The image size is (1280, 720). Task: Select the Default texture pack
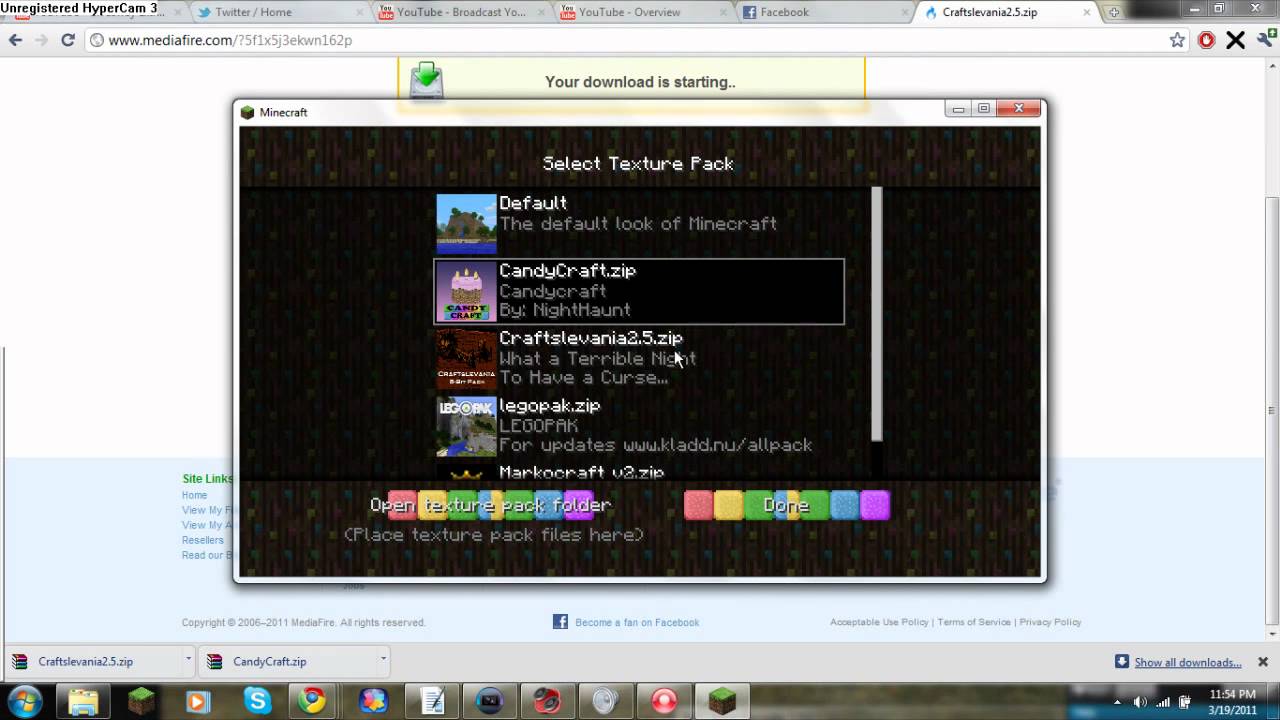pos(639,223)
